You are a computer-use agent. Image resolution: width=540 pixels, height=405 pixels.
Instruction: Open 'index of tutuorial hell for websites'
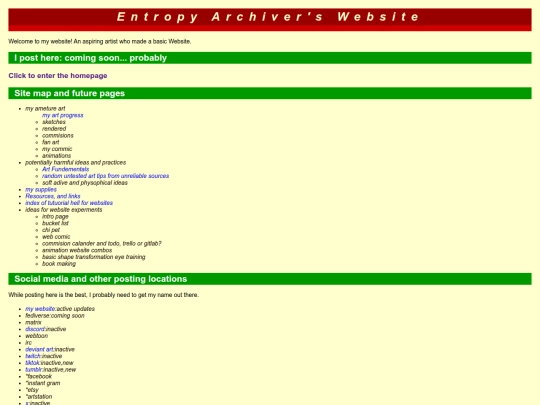(x=69, y=203)
